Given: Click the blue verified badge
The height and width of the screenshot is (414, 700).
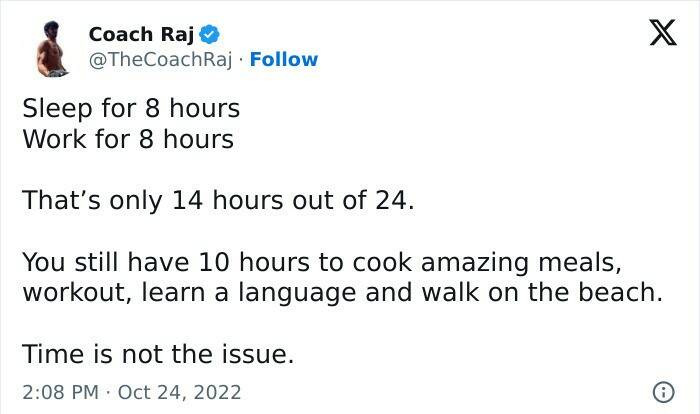Looking at the screenshot, I should 209,34.
